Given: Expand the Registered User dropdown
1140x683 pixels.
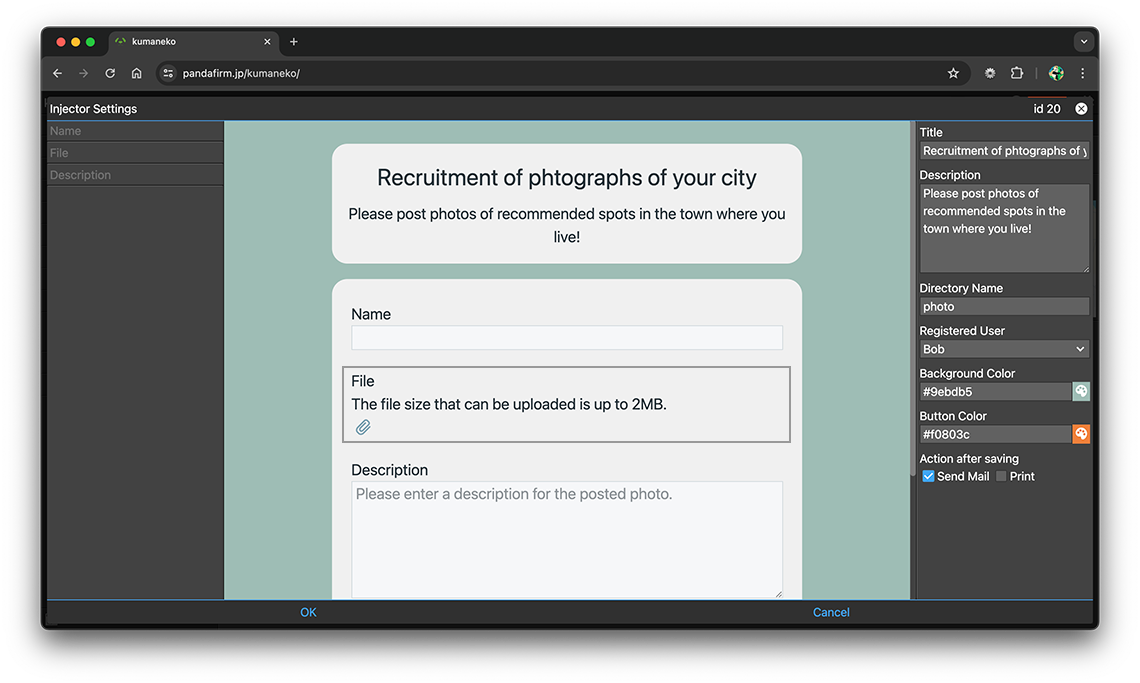Looking at the screenshot, I should click(x=1004, y=349).
